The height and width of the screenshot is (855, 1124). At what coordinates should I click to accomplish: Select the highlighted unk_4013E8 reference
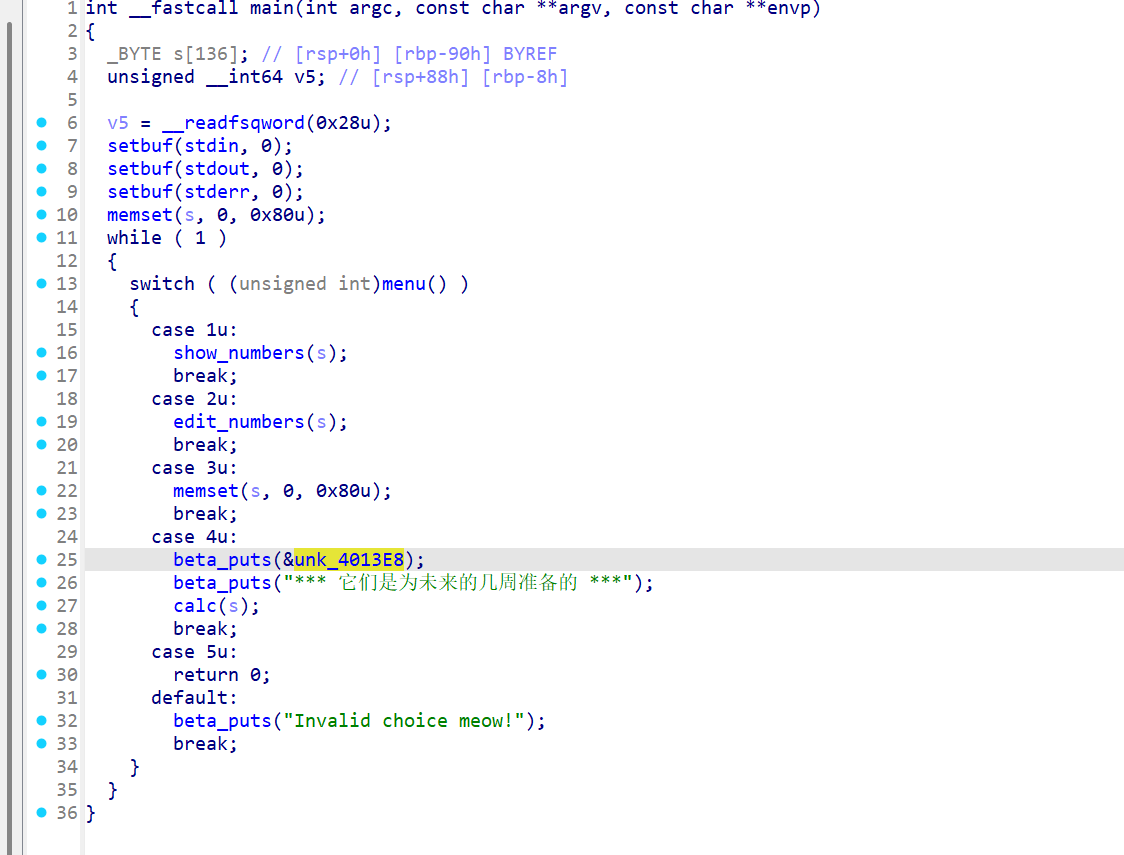[x=348, y=560]
